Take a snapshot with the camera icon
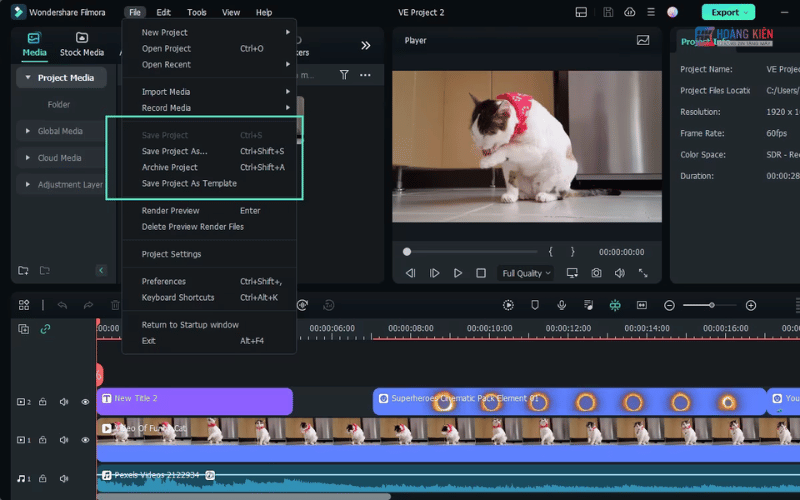Image resolution: width=800 pixels, height=500 pixels. pyautogui.click(x=596, y=273)
